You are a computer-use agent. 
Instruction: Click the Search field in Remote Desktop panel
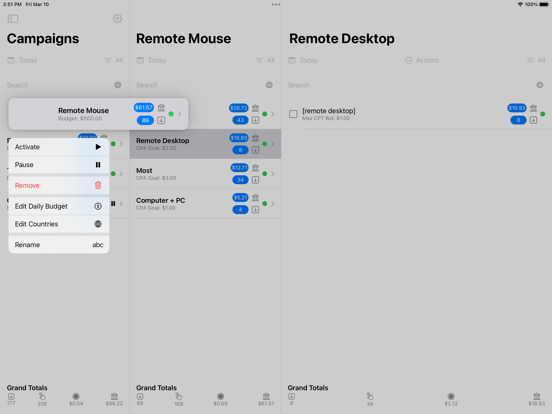pyautogui.click(x=410, y=85)
